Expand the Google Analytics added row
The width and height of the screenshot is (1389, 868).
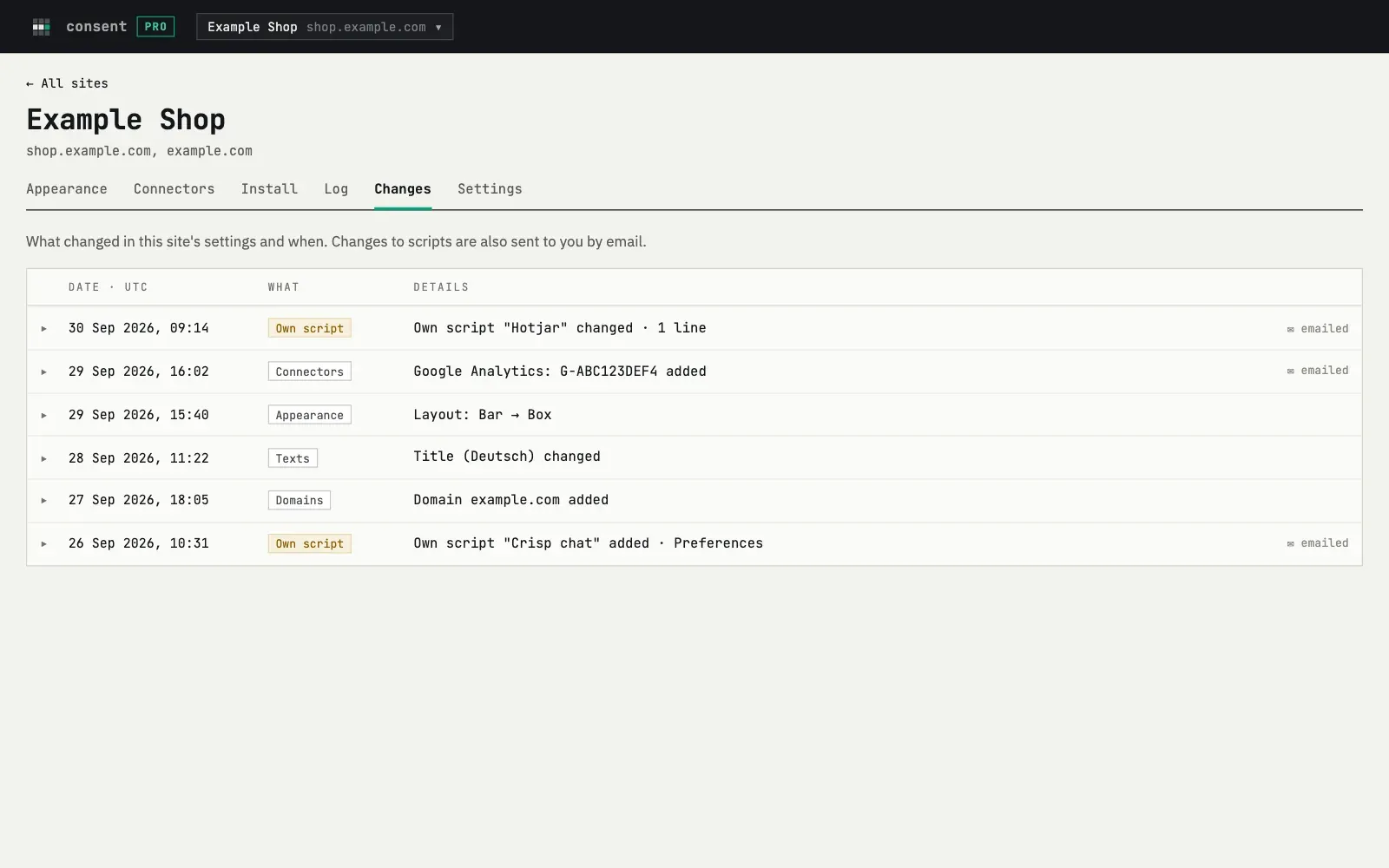(x=44, y=372)
